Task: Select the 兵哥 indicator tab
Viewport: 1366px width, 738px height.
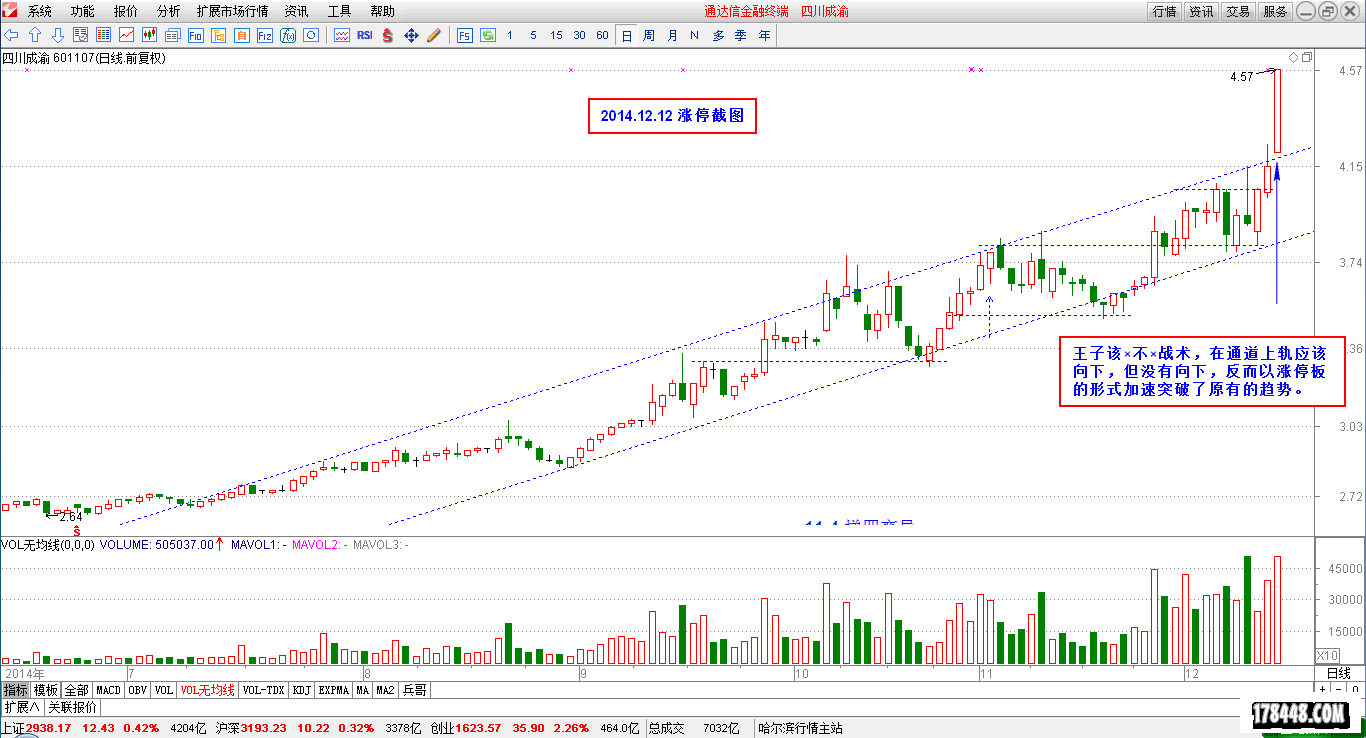Action: point(415,690)
